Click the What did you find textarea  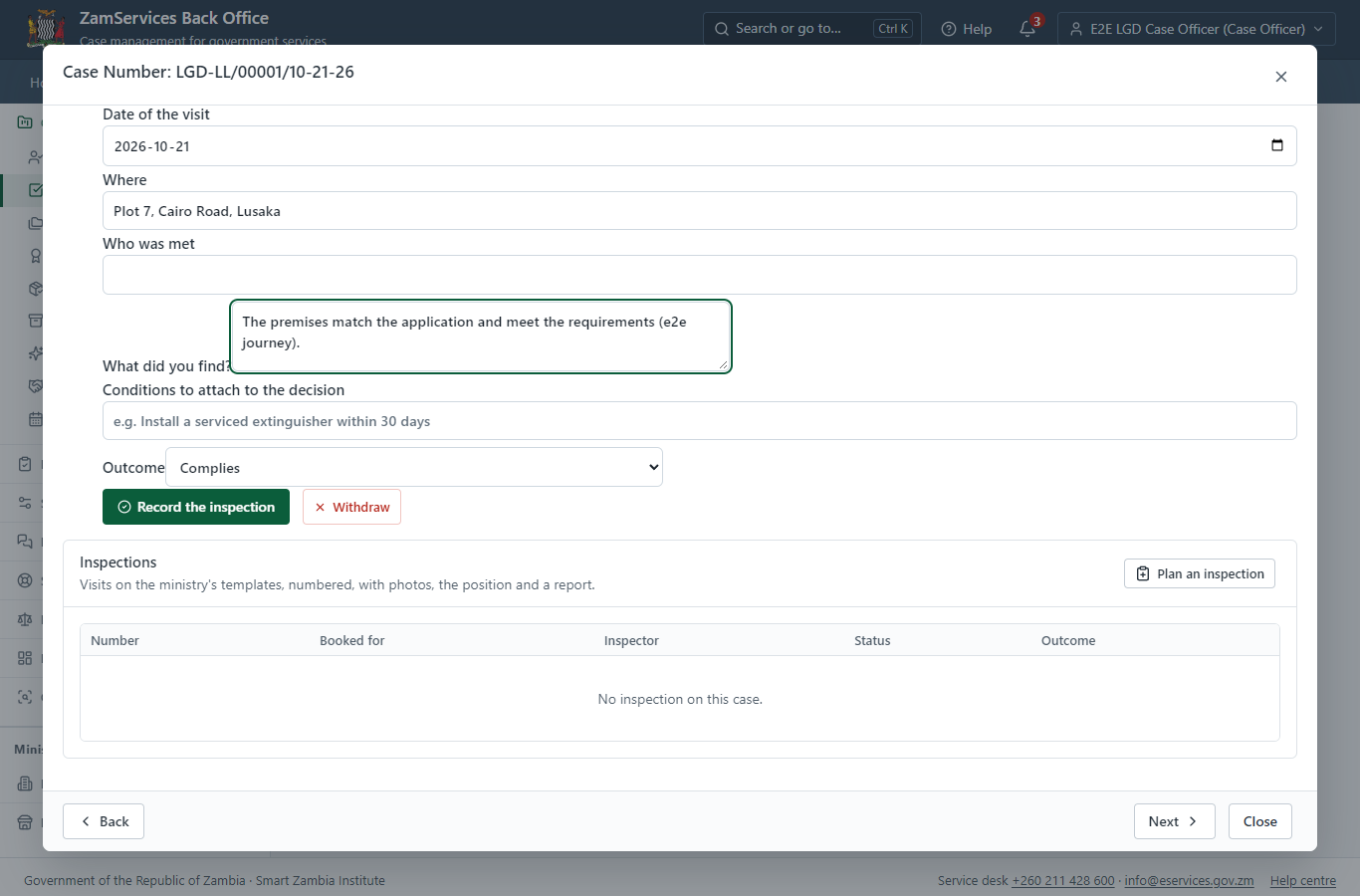click(481, 336)
